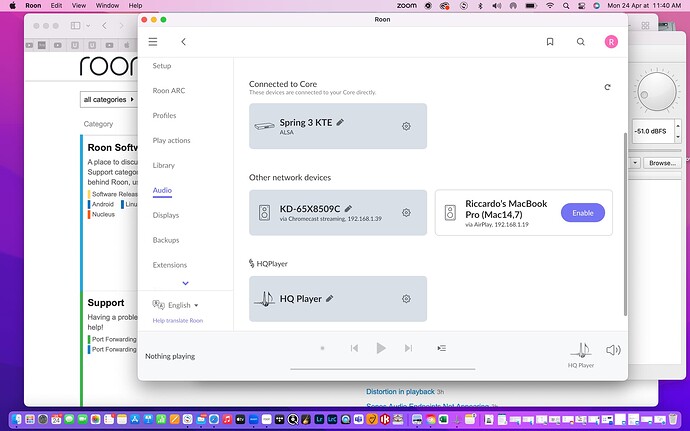Click the -51.0 dBFS value field
The width and height of the screenshot is (690, 431).
click(653, 131)
